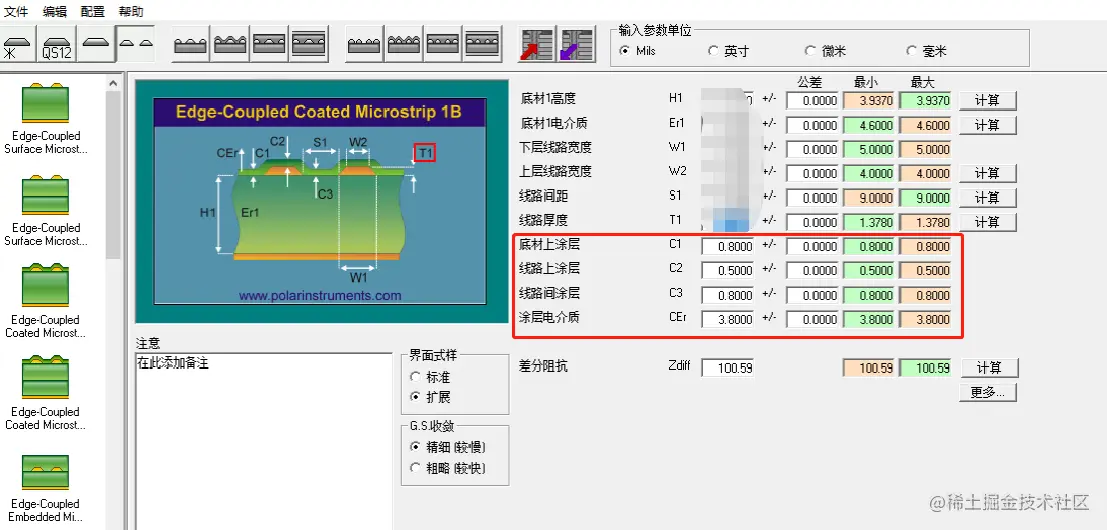Click the CEr tolerance 0.0000 field

[813, 319]
